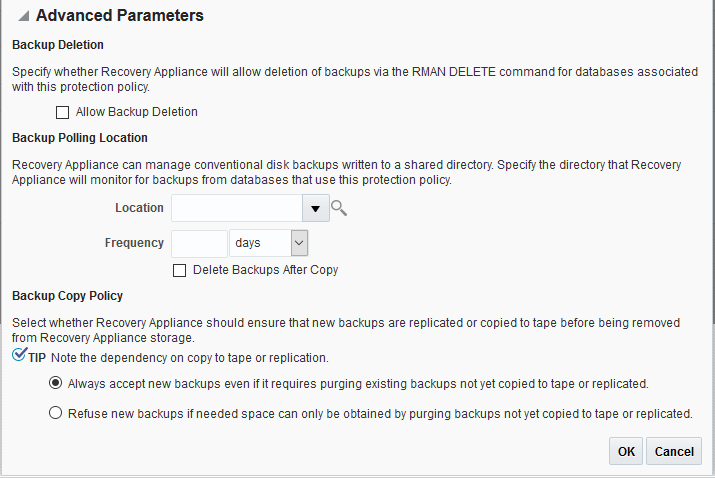Image resolution: width=715 pixels, height=478 pixels.
Task: Open the Location dropdown arrow
Action: [x=315, y=208]
